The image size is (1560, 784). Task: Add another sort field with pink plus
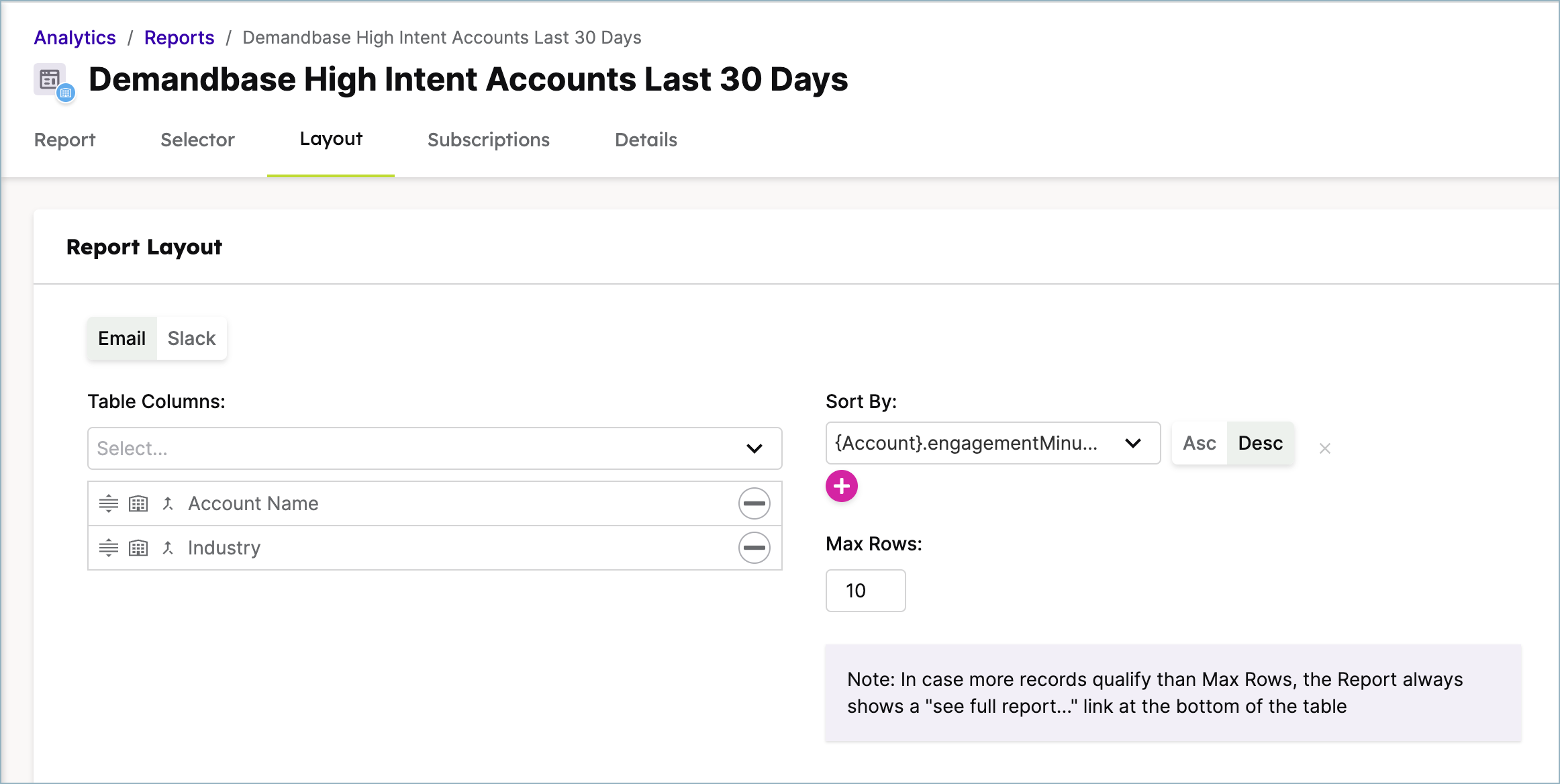pyautogui.click(x=842, y=486)
